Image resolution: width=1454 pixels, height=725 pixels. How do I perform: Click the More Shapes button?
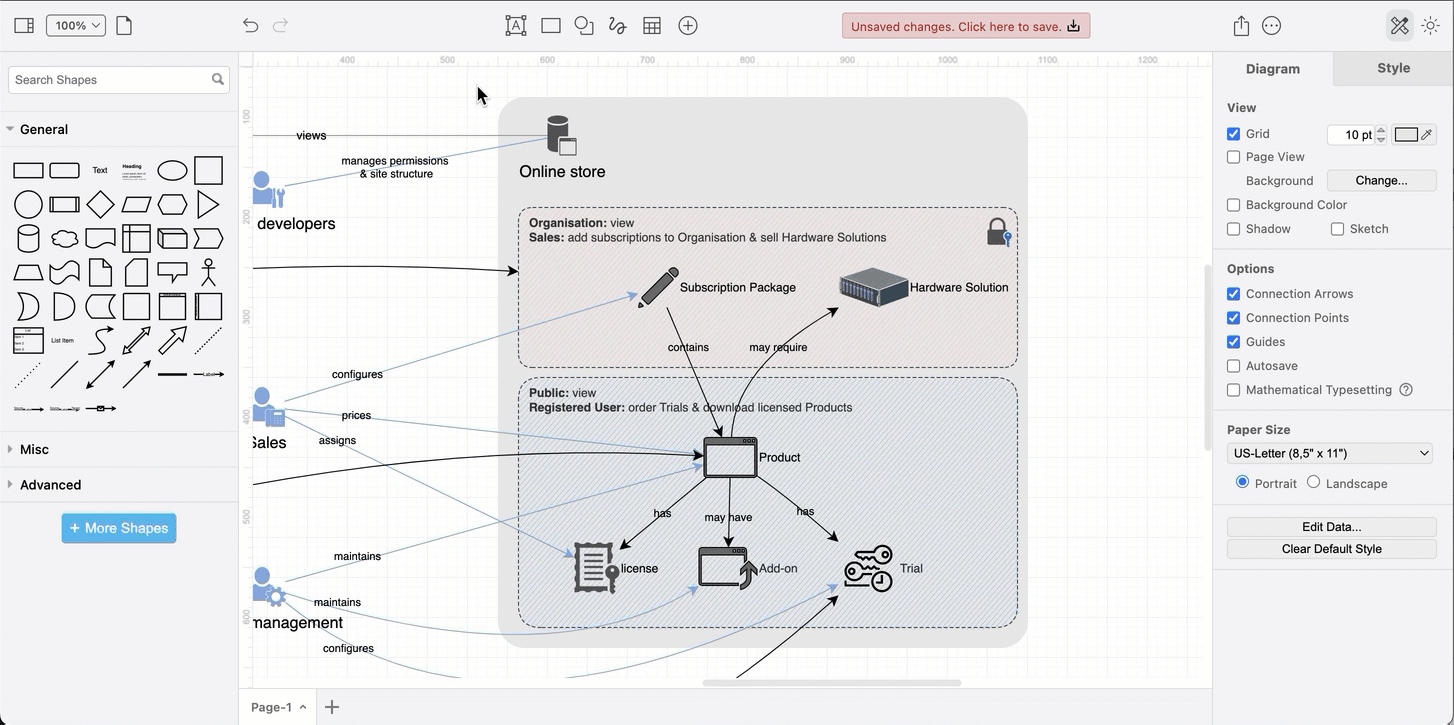(x=118, y=527)
